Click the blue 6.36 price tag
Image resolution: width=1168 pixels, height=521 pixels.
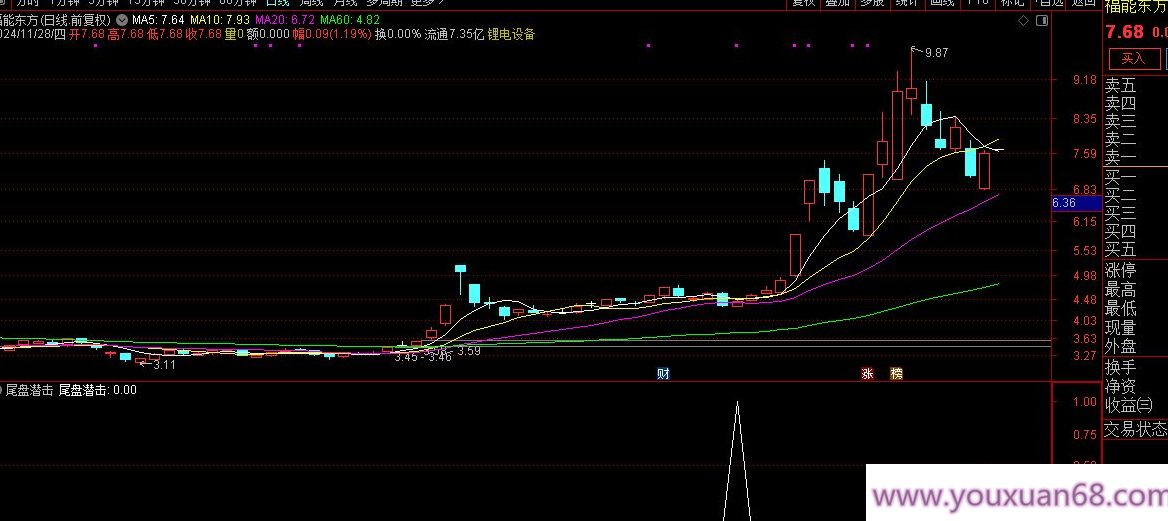[1064, 203]
